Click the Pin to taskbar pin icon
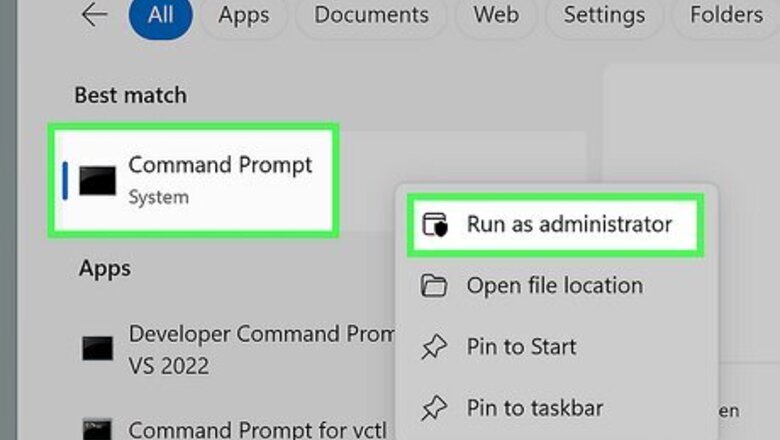 click(x=434, y=408)
